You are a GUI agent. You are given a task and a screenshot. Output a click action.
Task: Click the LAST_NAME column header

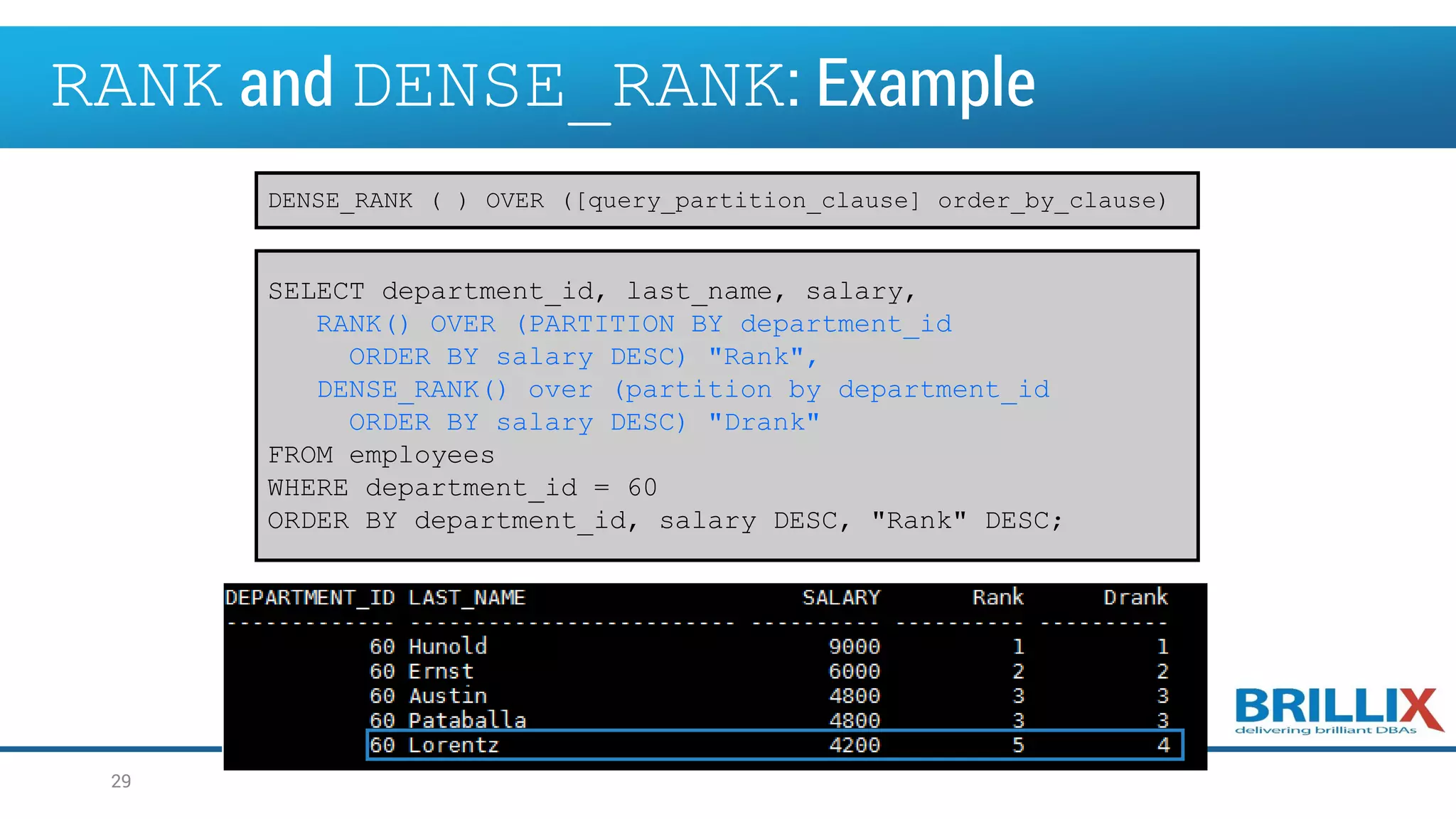tap(466, 597)
